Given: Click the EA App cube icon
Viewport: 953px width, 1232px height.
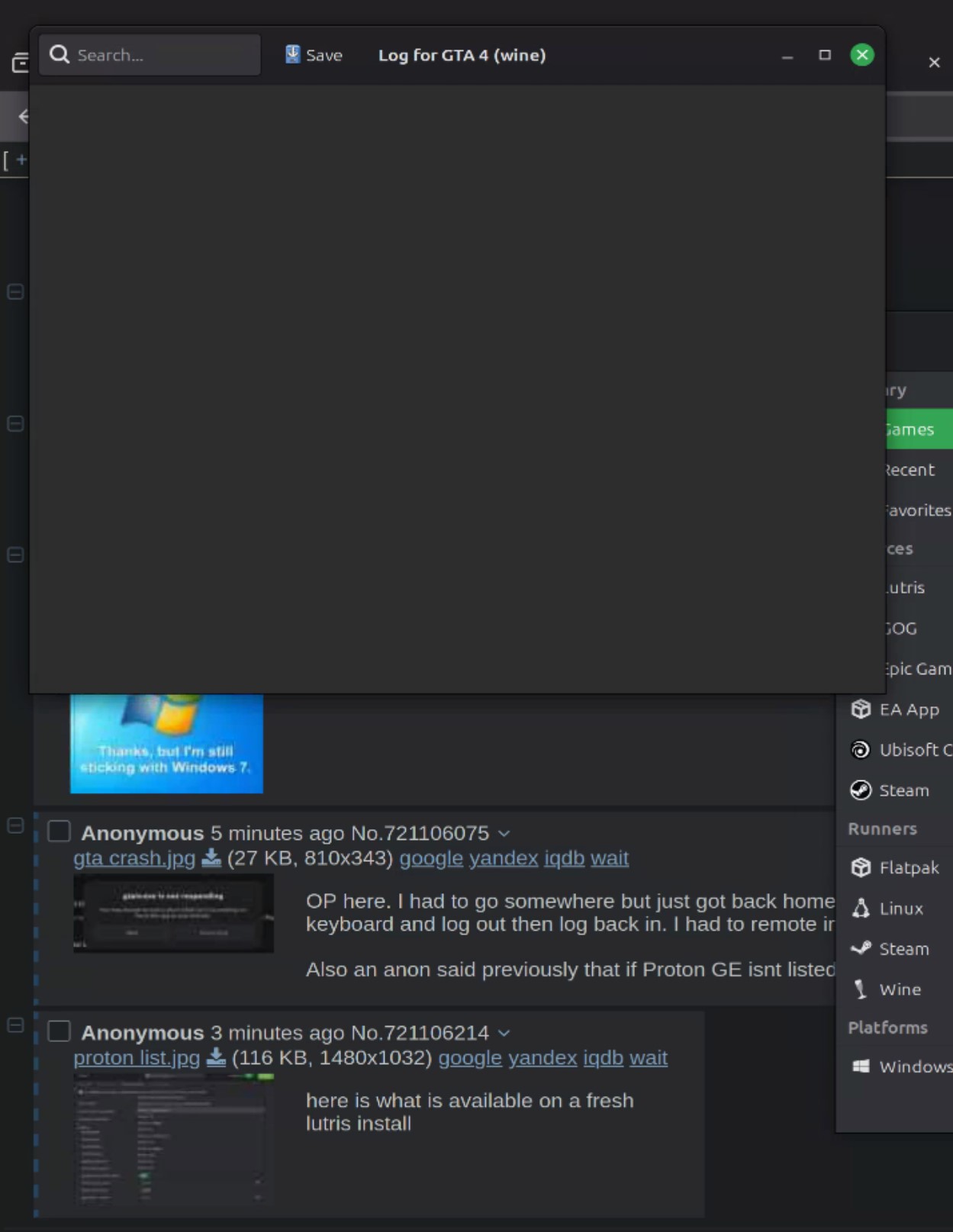Looking at the screenshot, I should tap(861, 709).
